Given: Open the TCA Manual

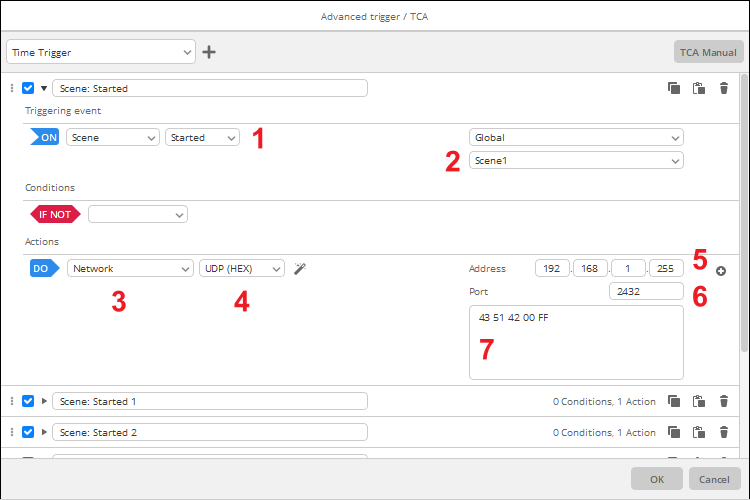Looking at the screenshot, I should 708,52.
